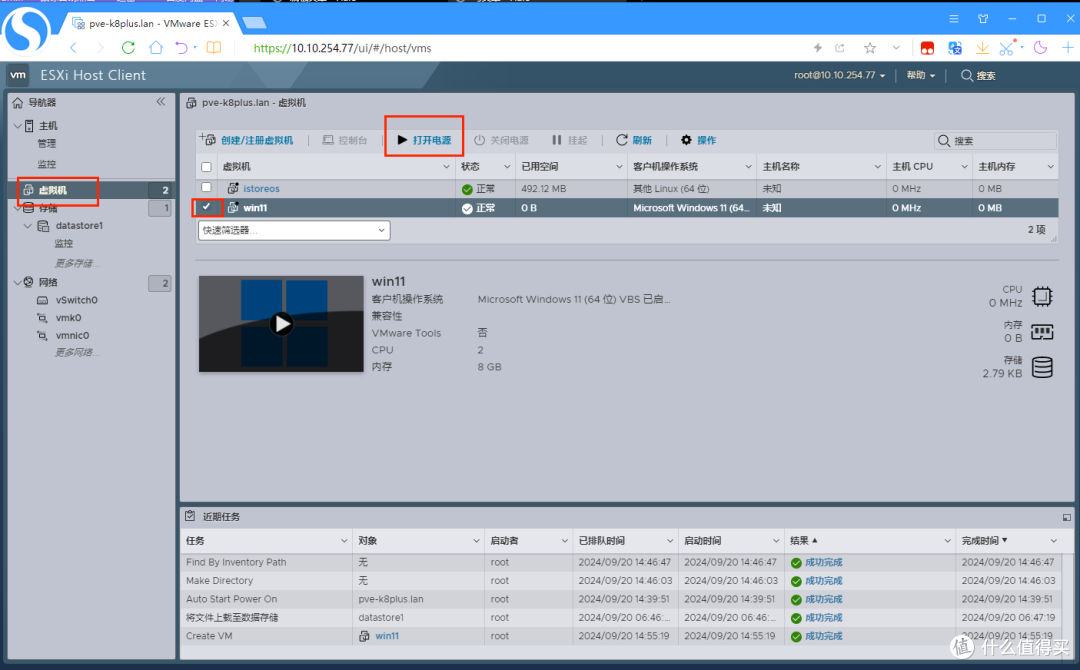Open the virtual machine column dropdown arrow
The height and width of the screenshot is (670, 1080).
446,167
